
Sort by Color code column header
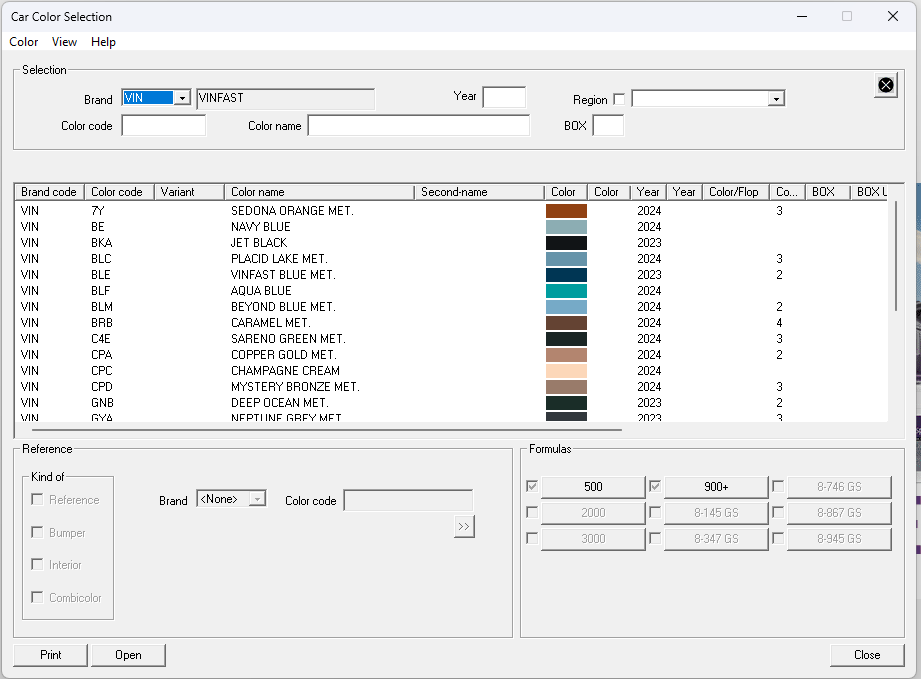coord(117,192)
